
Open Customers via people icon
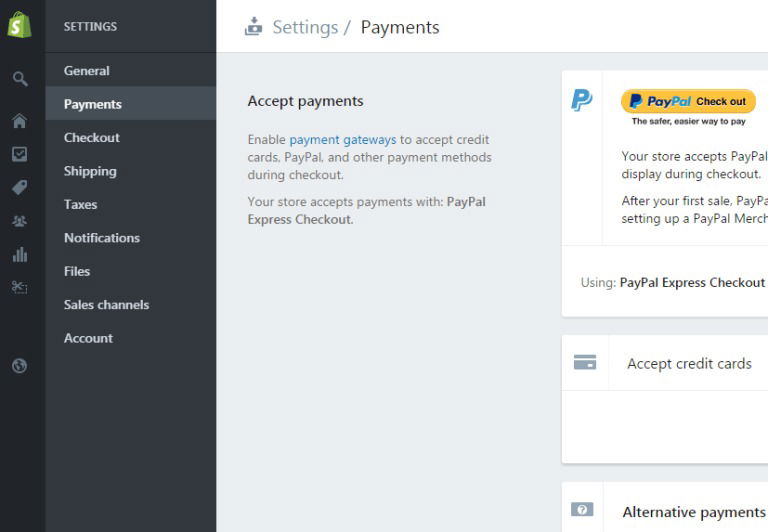click(20, 221)
